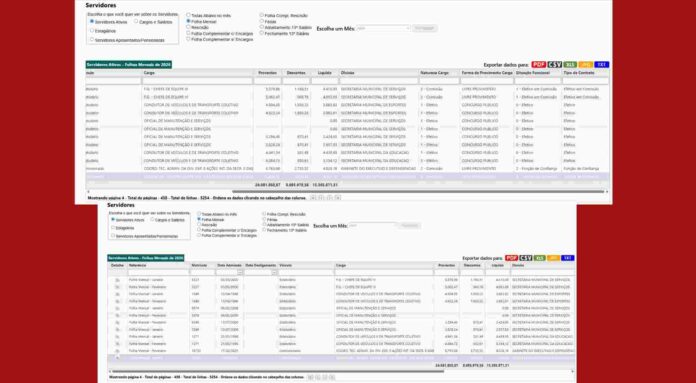
Task: Go to previous page in bottom table pager
Action: (x=318, y=377)
